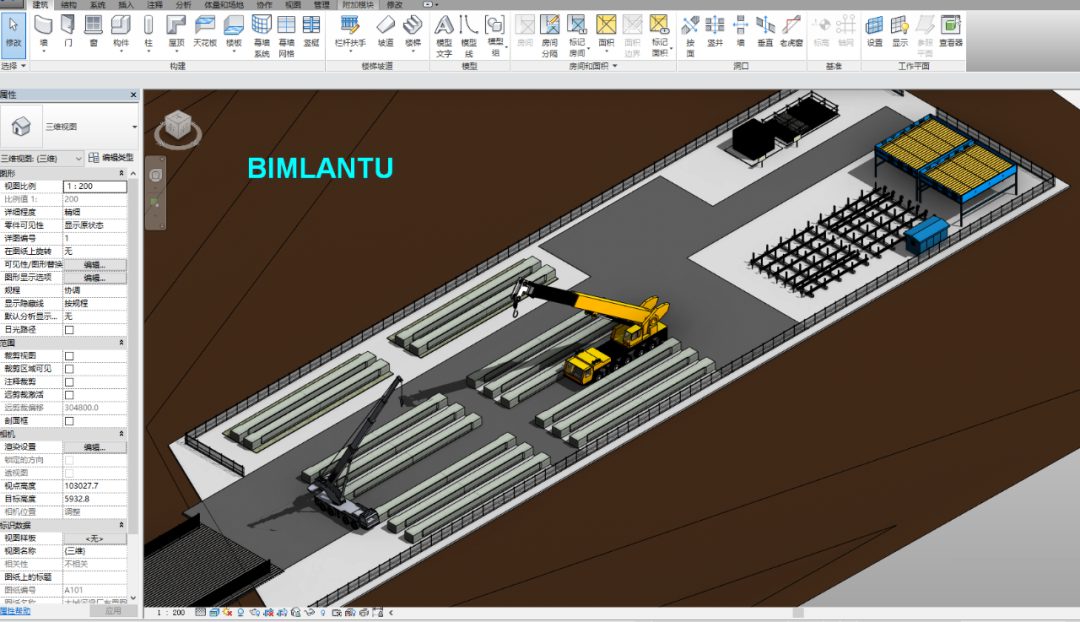Image resolution: width=1080 pixels, height=622 pixels.
Task: Open the Add-Ins (附加模块) ribbon tab
Action: click(x=358, y=5)
